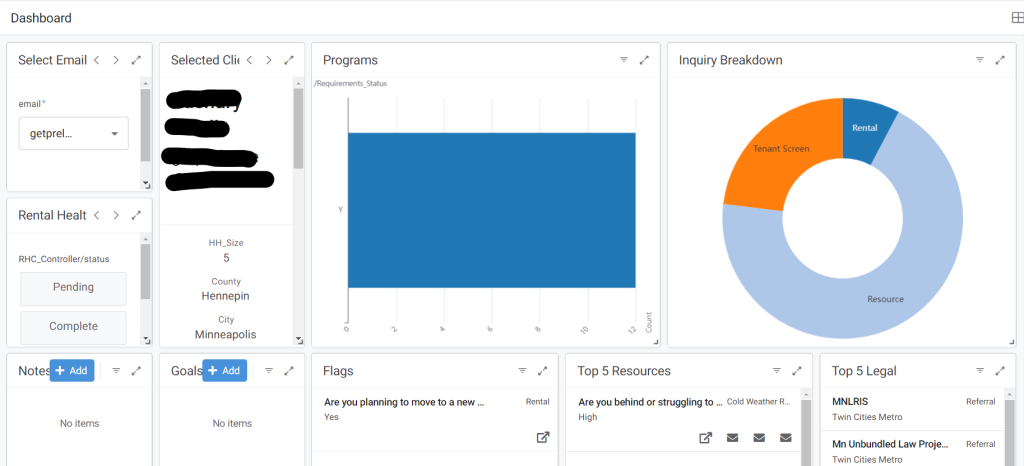
Task: Go to previous record in Selected Client
Action: click(x=249, y=60)
